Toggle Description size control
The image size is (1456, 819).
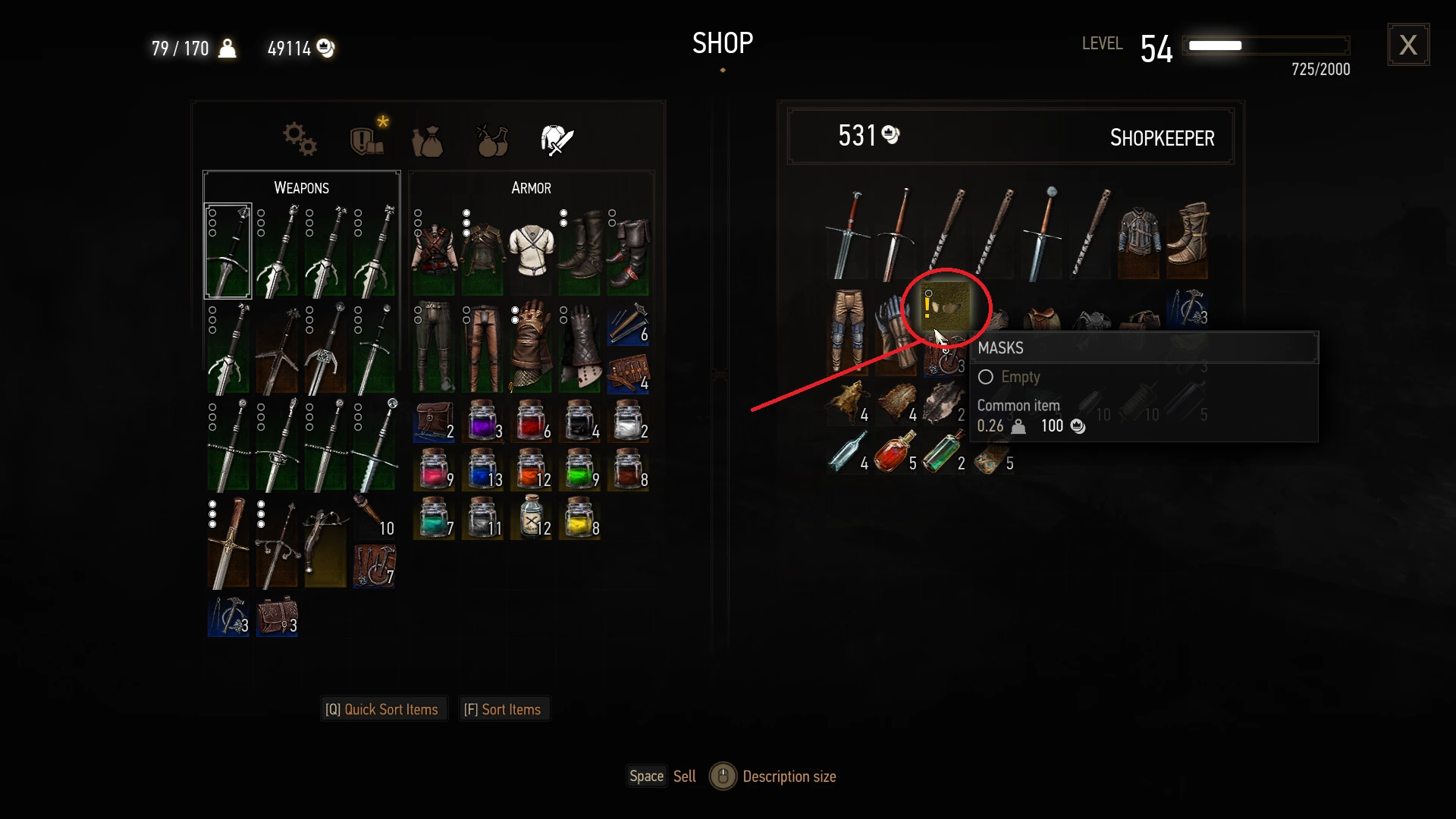pyautogui.click(x=773, y=777)
